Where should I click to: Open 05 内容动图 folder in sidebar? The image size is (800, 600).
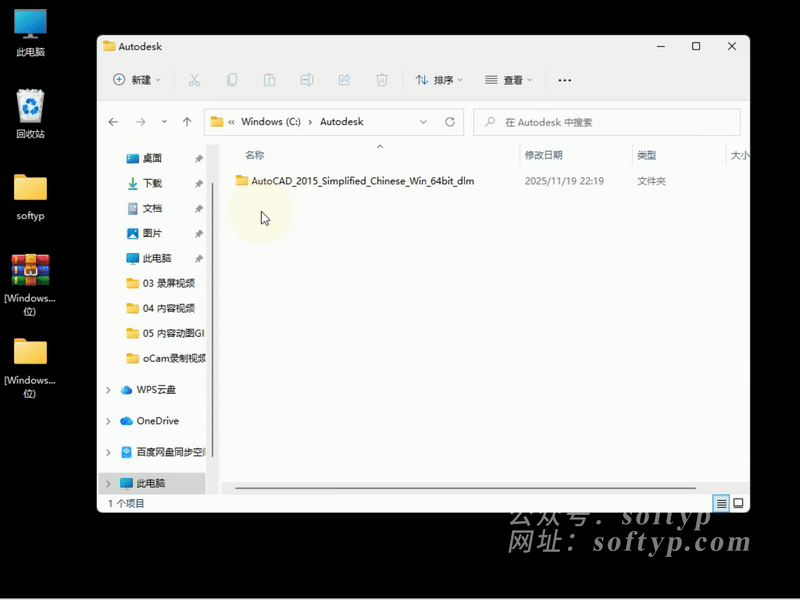pos(165,333)
